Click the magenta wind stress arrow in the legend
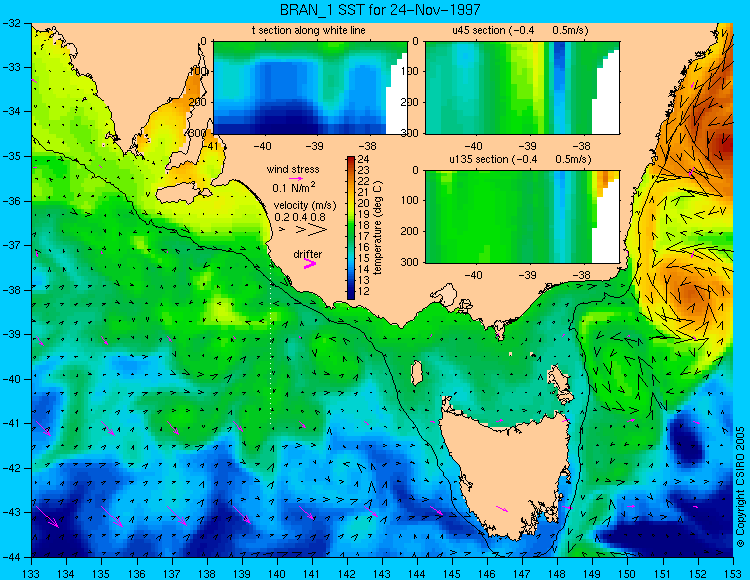 point(296,178)
